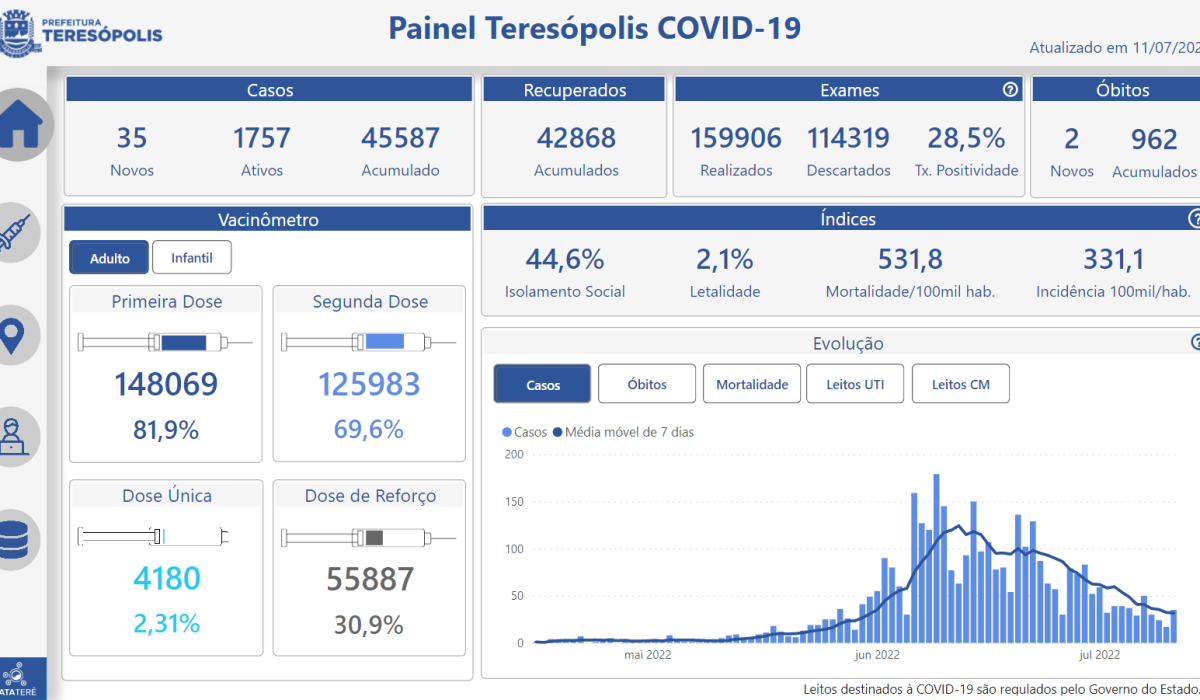Click the Média móvel de 7 dias legend
Screen dimensions: 1200x700
click(x=629, y=433)
